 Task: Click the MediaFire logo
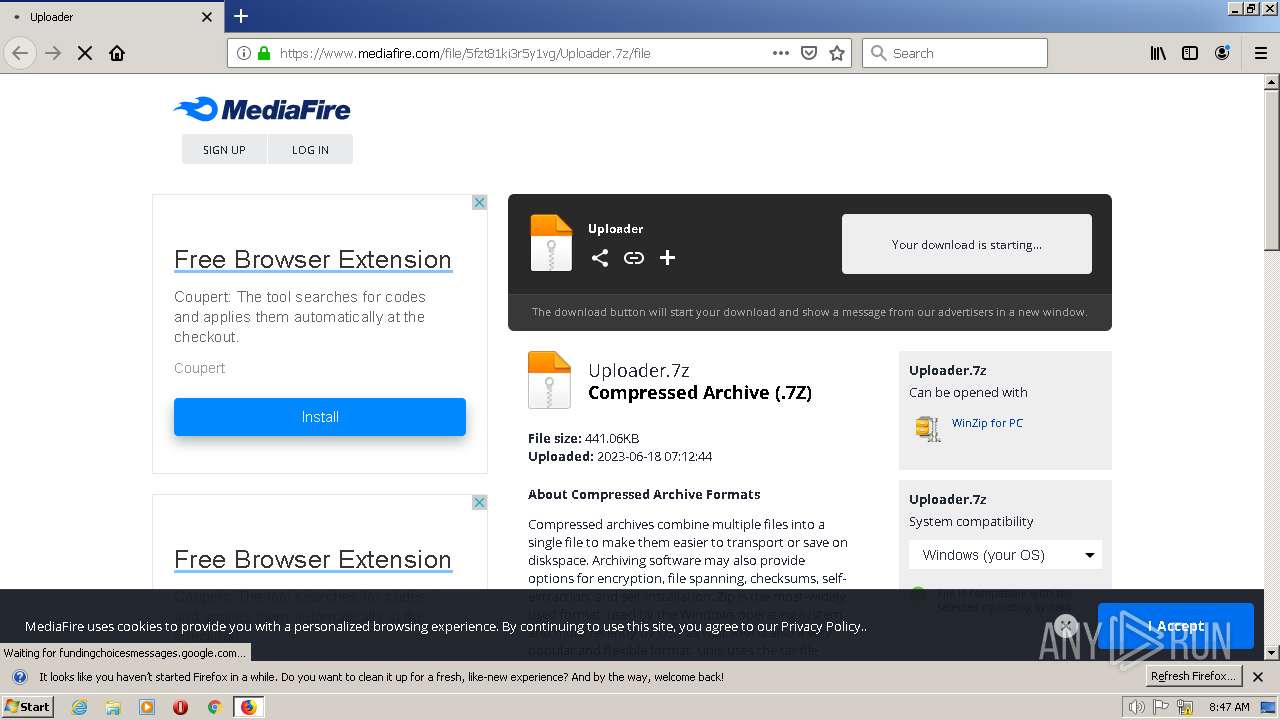click(262, 109)
